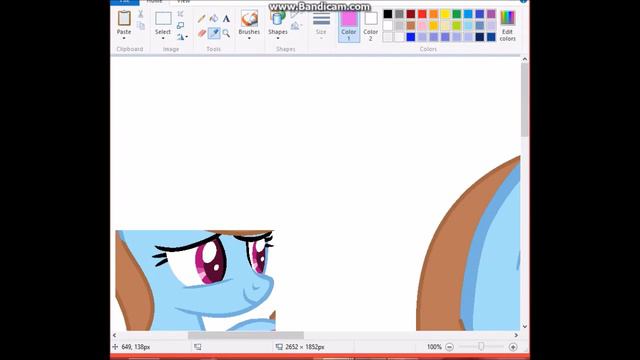This screenshot has height=360, width=640.
Task: Click the Brushes icon
Action: pos(249,19)
